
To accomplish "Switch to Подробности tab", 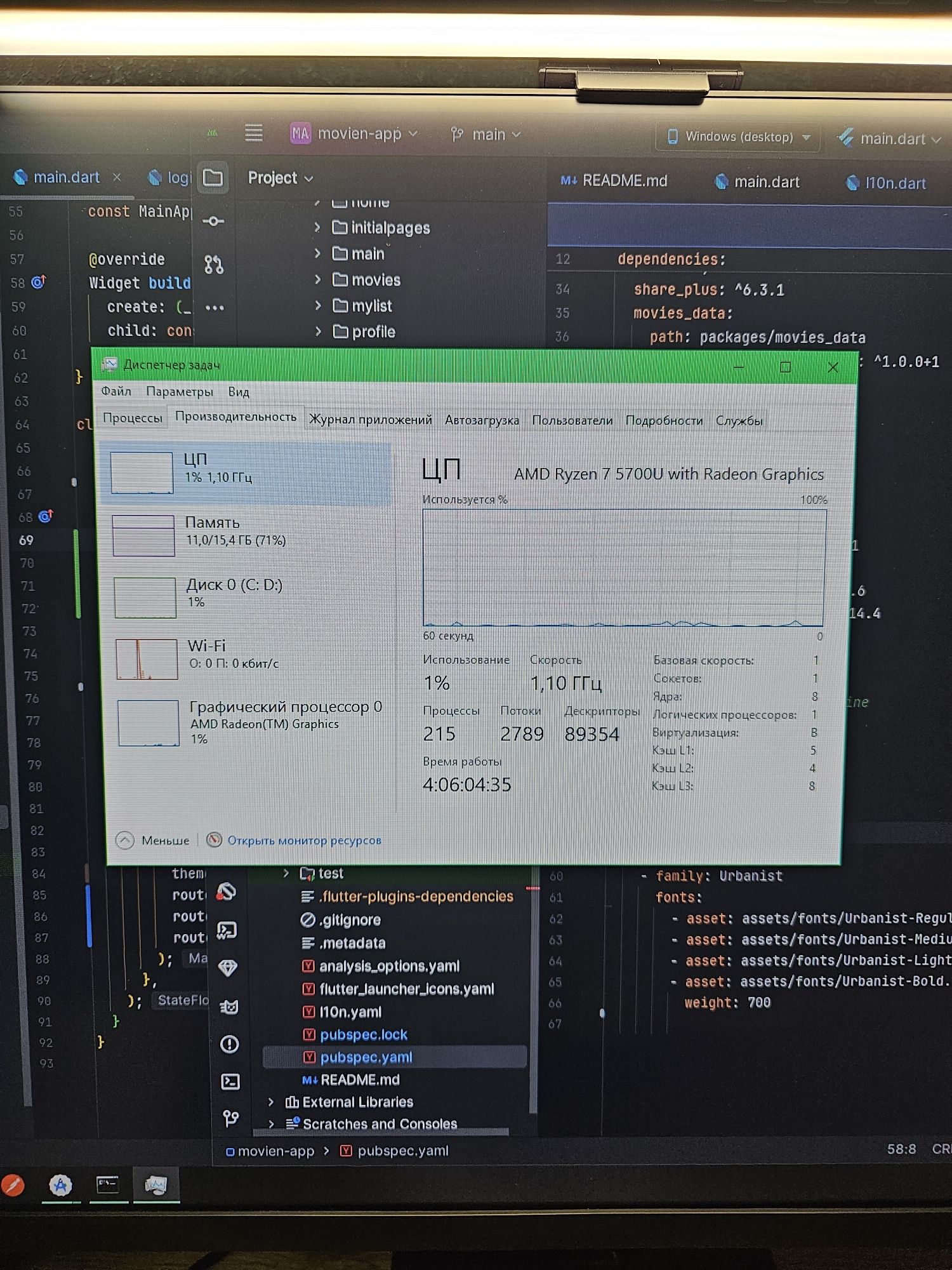I will (x=664, y=420).
